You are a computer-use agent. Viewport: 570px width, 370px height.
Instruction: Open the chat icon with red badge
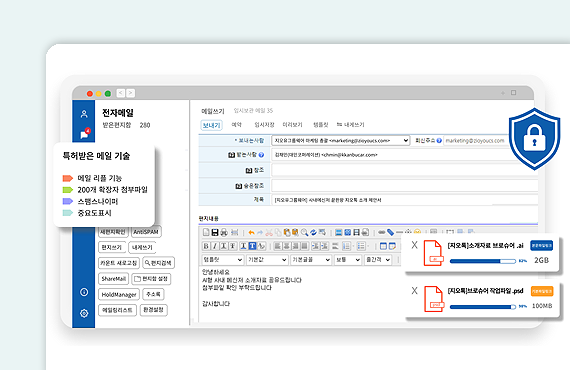(85, 134)
